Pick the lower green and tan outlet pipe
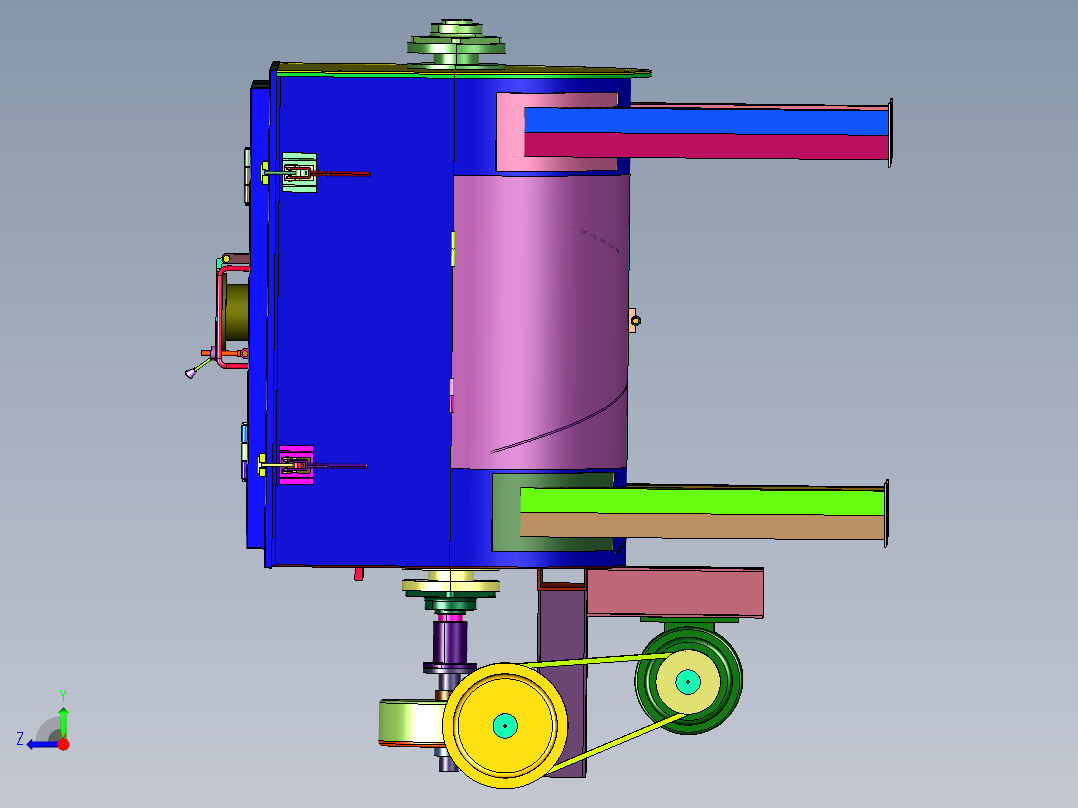The width and height of the screenshot is (1078, 808). [703, 513]
